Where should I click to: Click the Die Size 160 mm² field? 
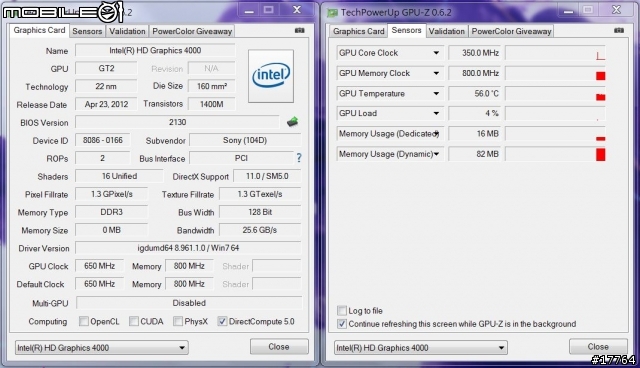(x=211, y=86)
